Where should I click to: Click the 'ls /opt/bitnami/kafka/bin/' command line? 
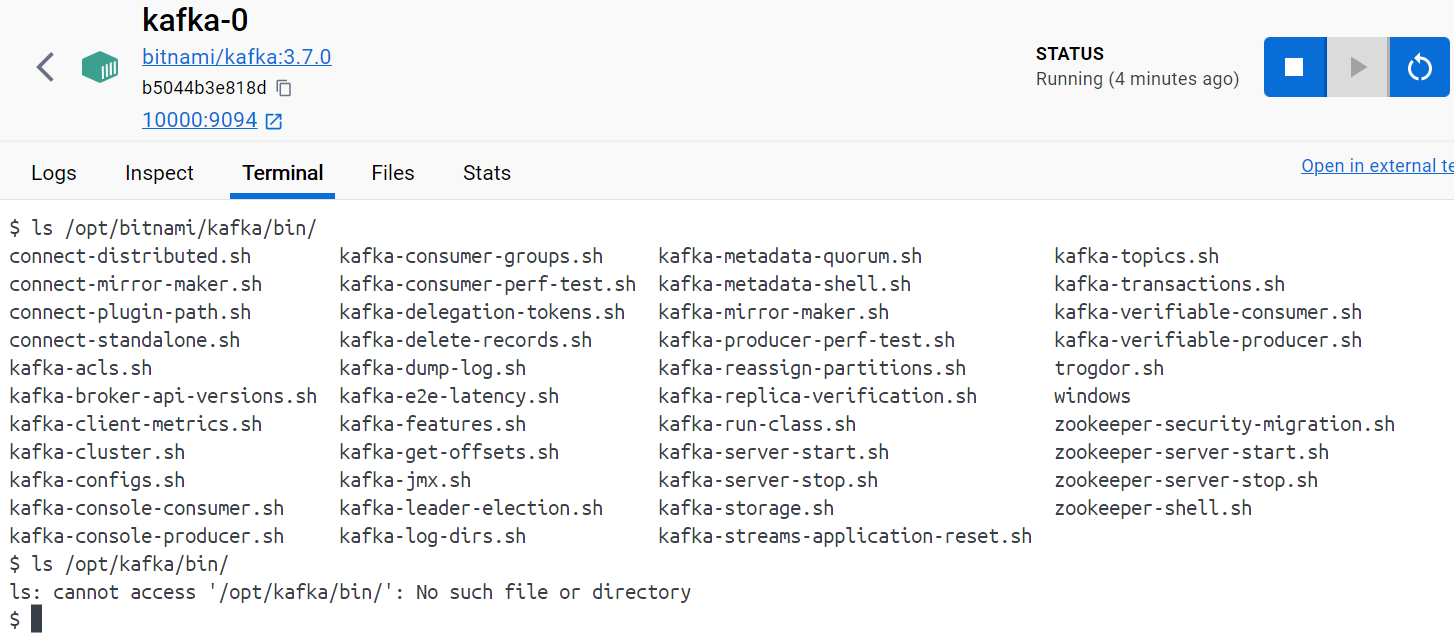point(163,228)
